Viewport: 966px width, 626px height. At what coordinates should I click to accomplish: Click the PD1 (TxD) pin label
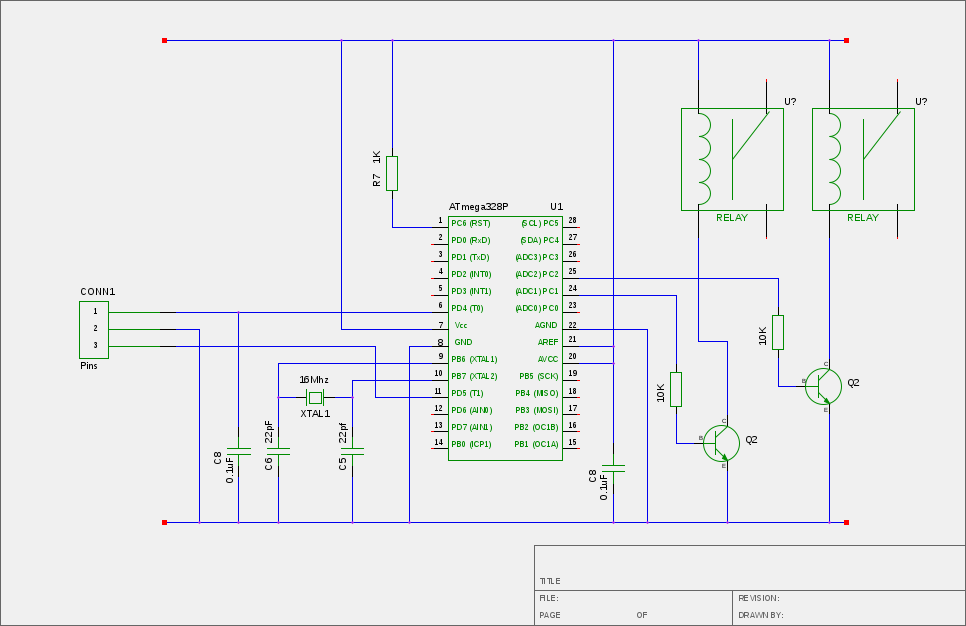point(470,257)
